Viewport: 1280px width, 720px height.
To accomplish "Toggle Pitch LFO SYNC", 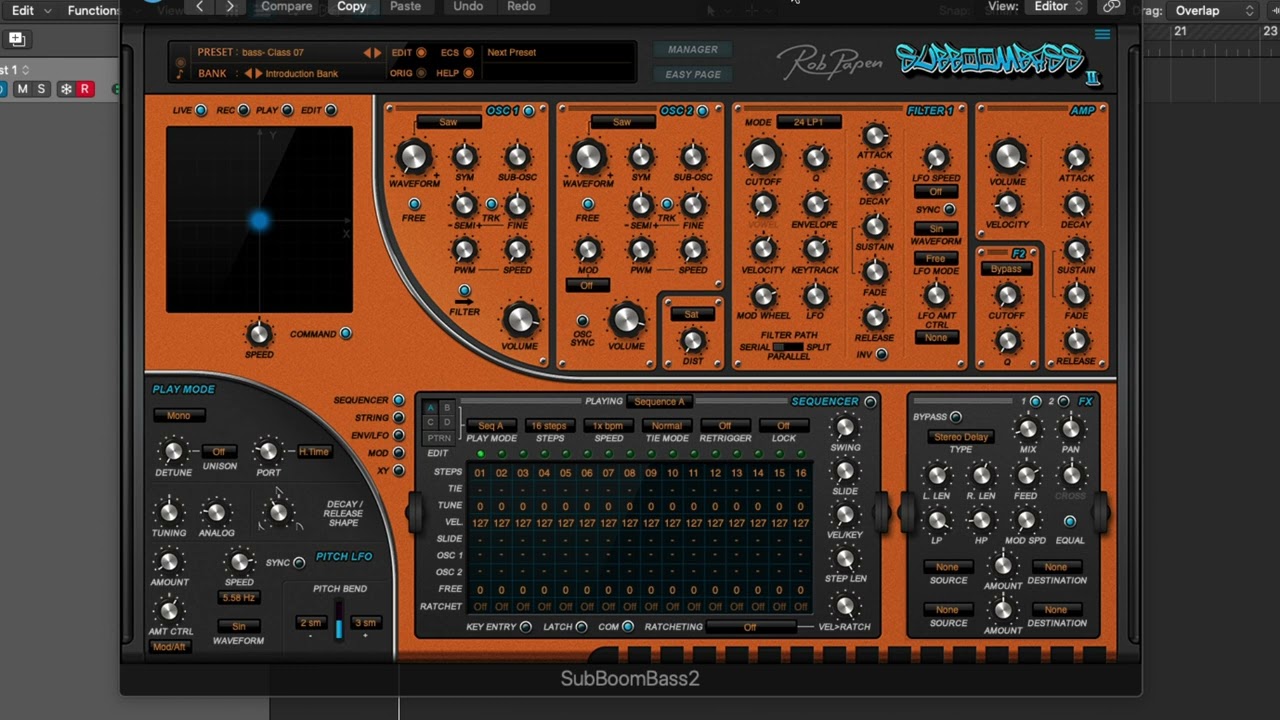I will (x=299, y=563).
